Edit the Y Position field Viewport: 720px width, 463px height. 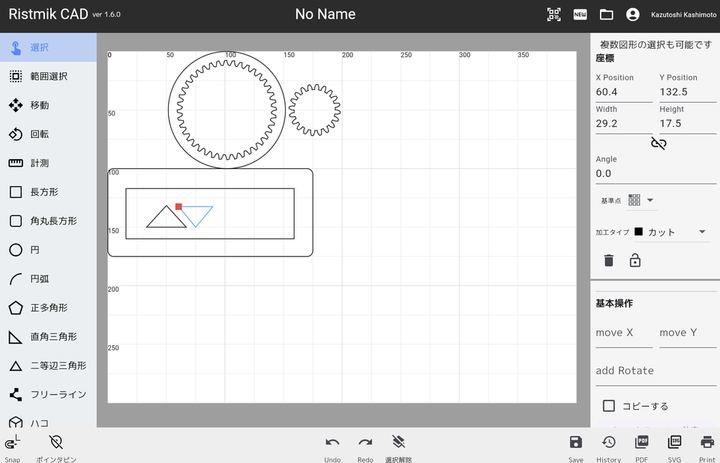[687, 92]
